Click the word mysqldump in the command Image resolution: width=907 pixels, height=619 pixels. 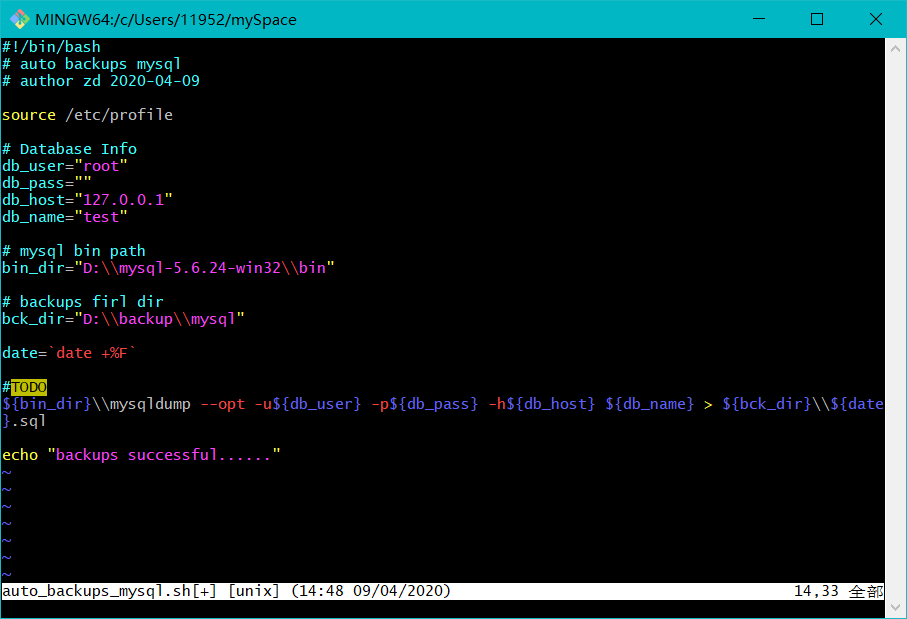pos(150,404)
